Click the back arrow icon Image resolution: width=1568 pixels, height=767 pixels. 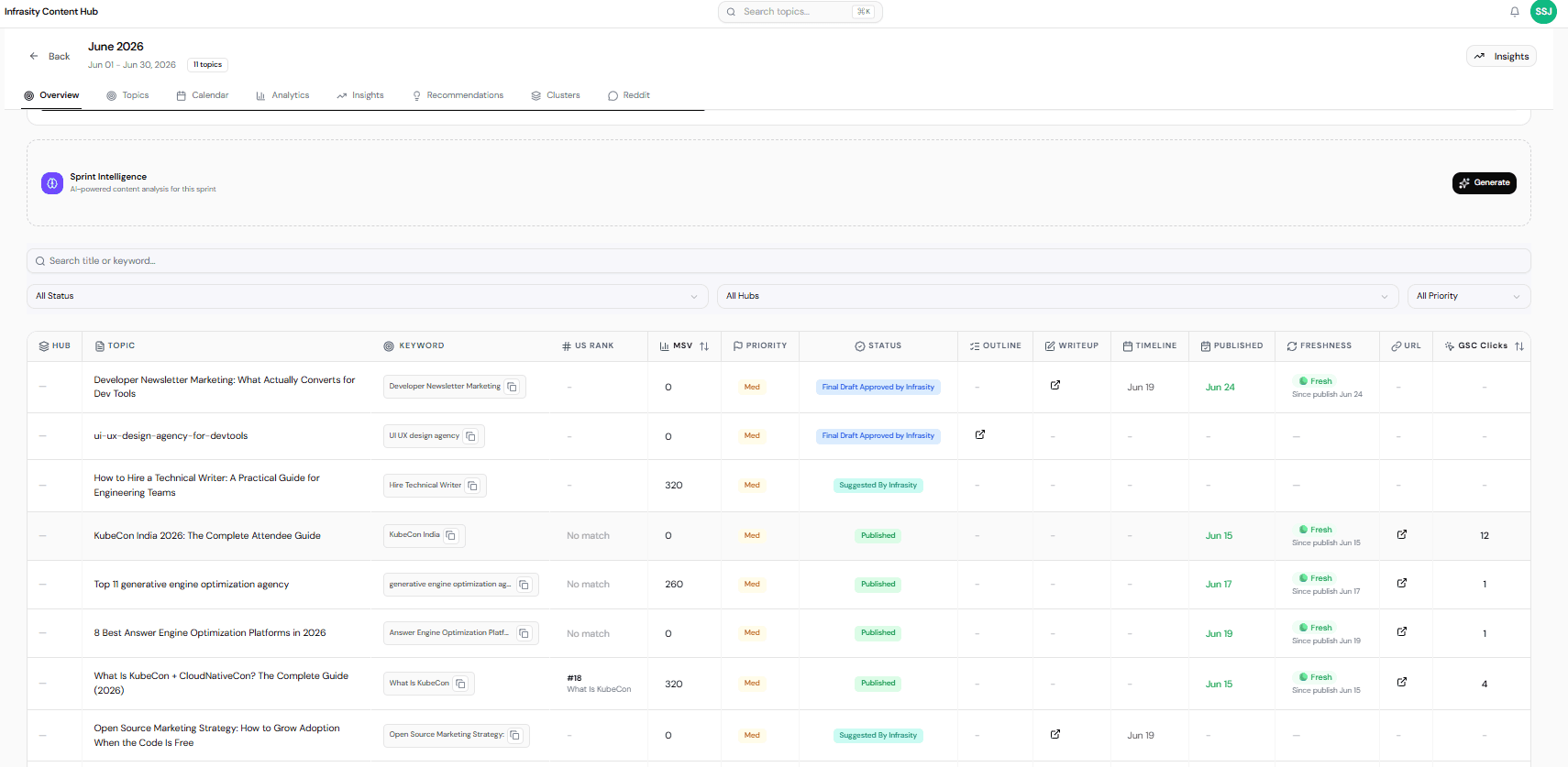click(x=34, y=56)
